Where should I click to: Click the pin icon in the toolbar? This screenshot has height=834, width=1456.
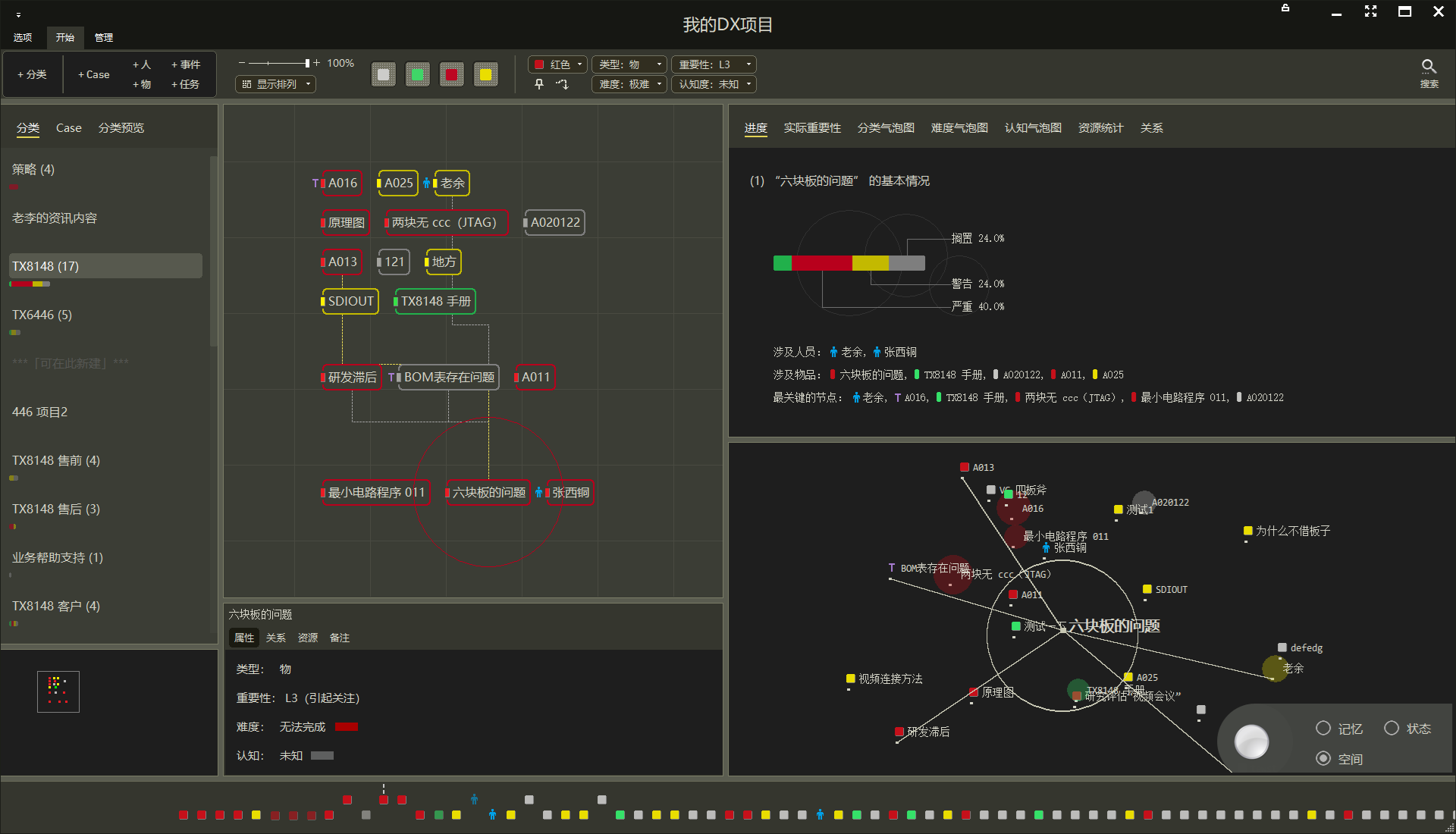[539, 84]
